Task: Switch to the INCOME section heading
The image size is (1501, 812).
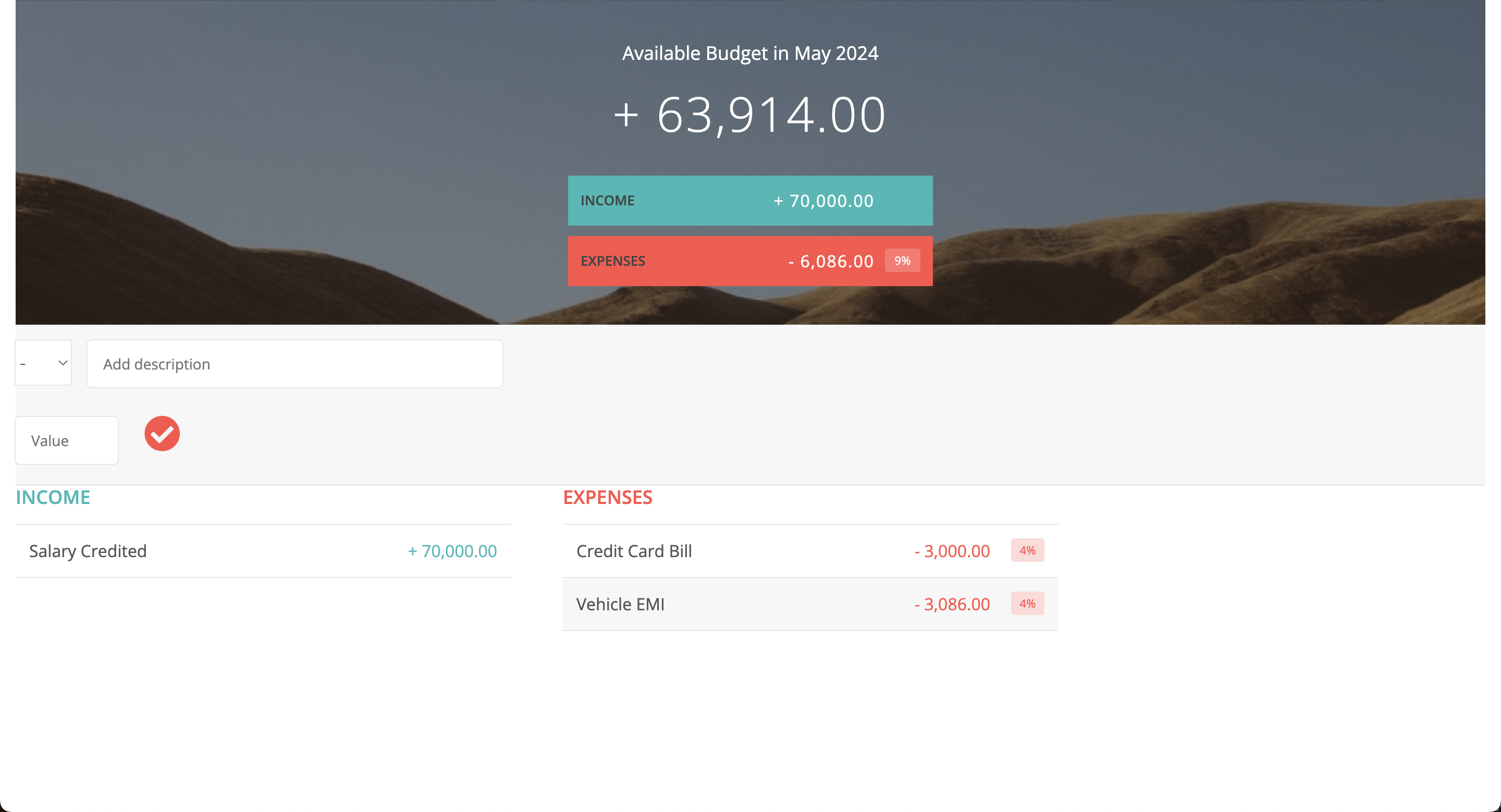Action: pos(53,497)
